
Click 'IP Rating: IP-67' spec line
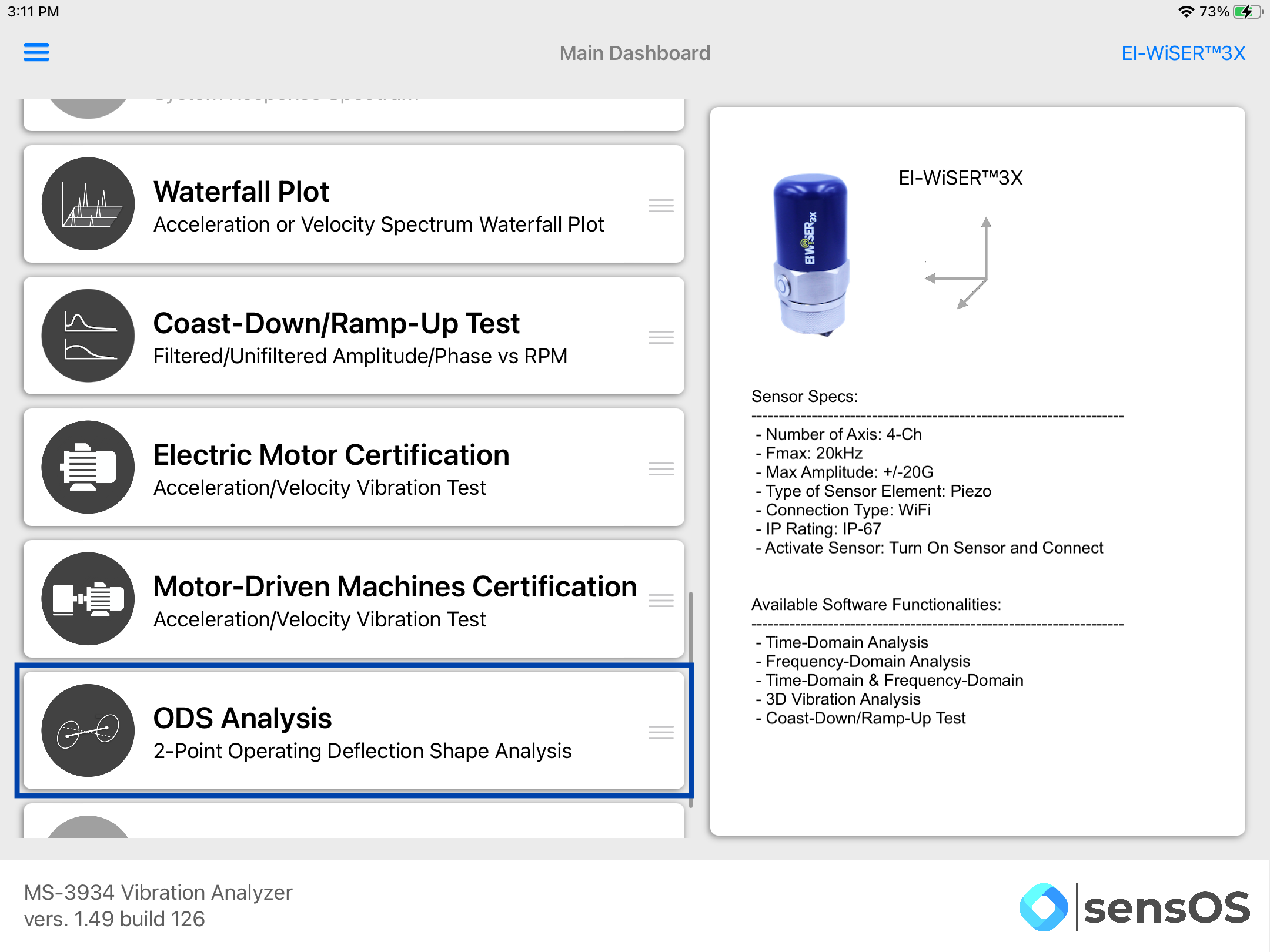[818, 529]
